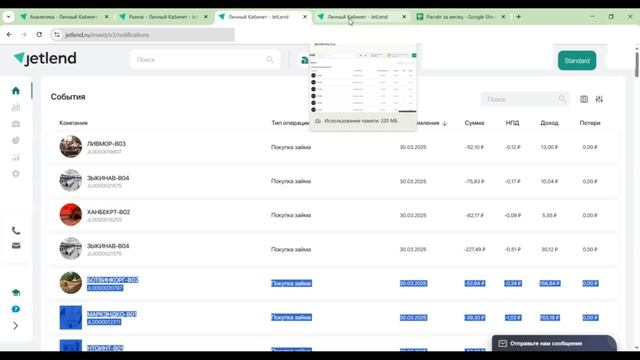This screenshot has width=640, height=360.
Task: Click the МАРКЭНЭКО-В01 square avatar
Action: pos(71,317)
